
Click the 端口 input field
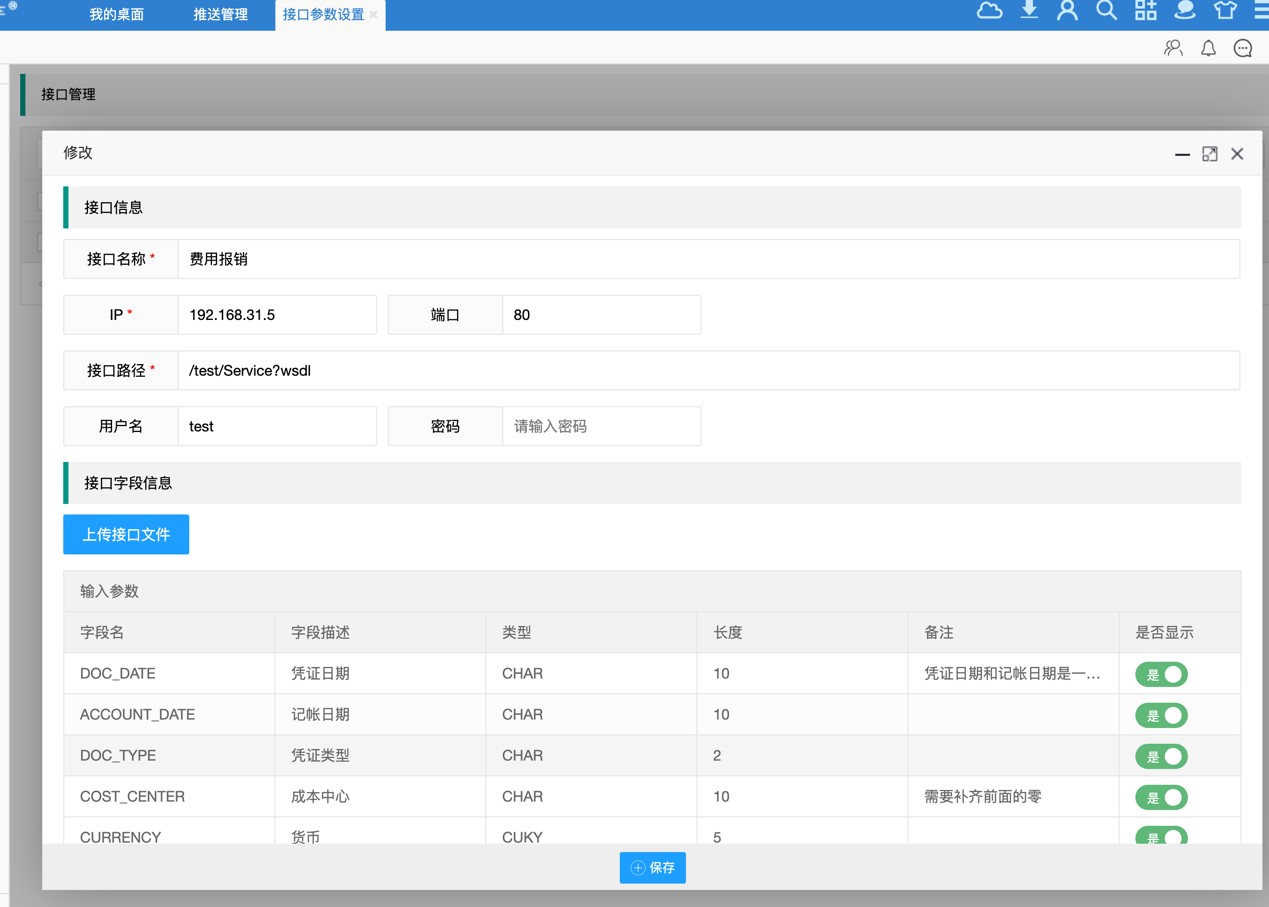pos(601,315)
